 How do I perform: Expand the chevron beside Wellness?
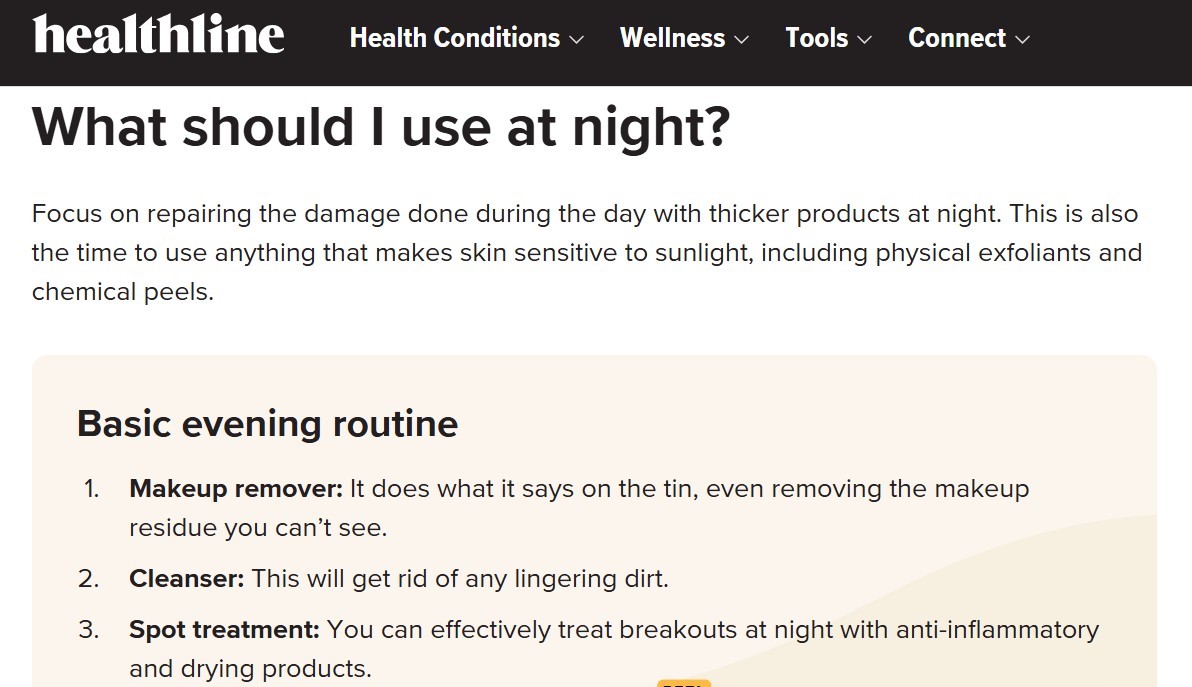point(742,40)
